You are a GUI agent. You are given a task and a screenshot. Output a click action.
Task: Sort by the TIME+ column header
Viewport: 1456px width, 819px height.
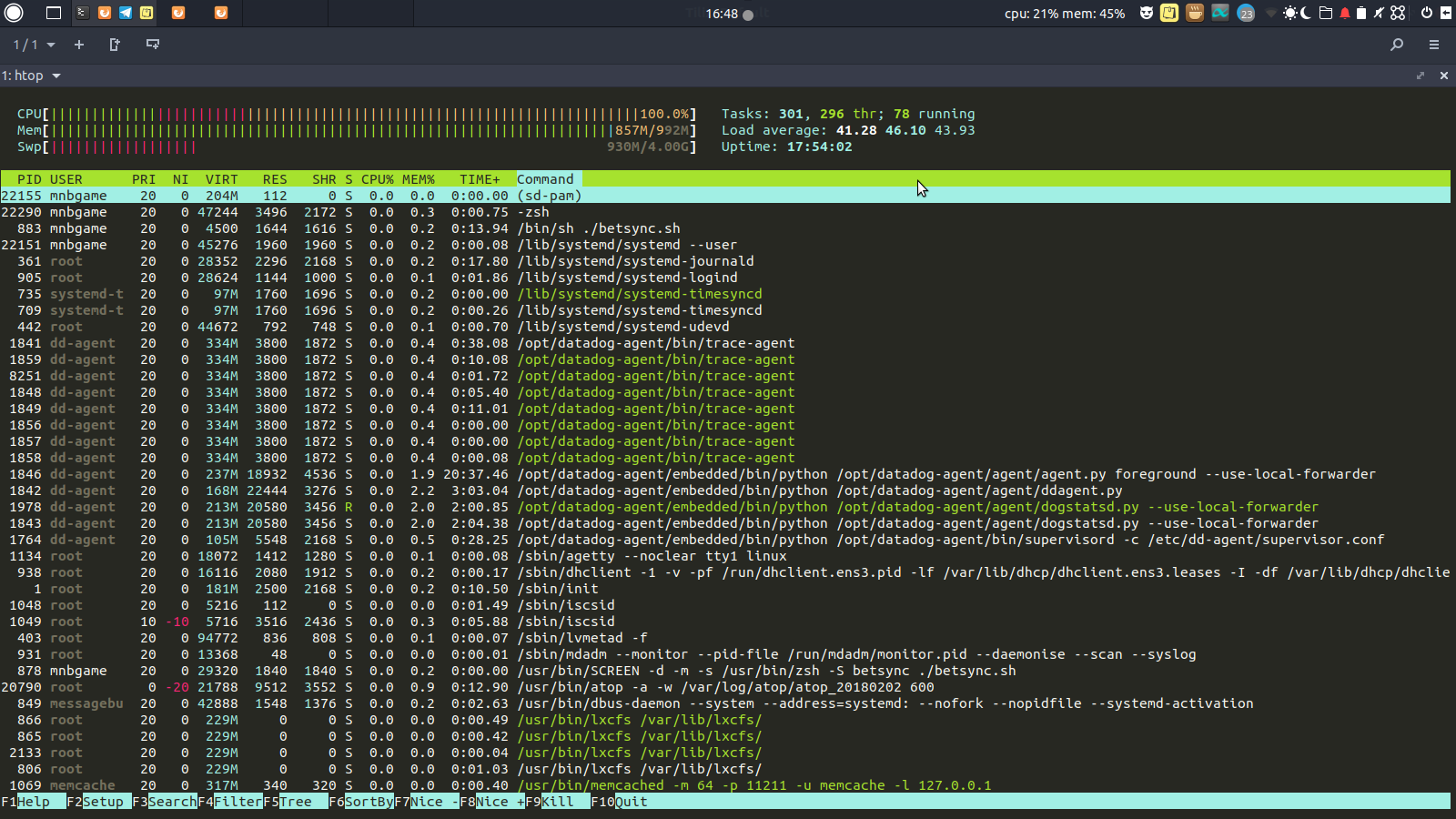pyautogui.click(x=480, y=179)
